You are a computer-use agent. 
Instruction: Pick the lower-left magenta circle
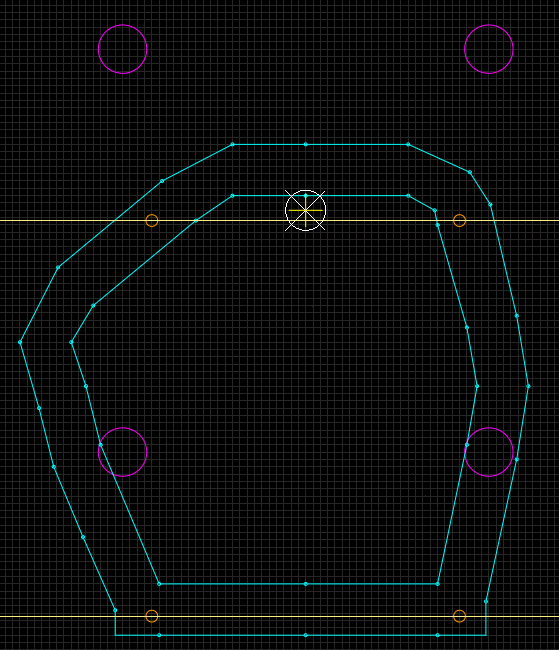click(x=122, y=452)
